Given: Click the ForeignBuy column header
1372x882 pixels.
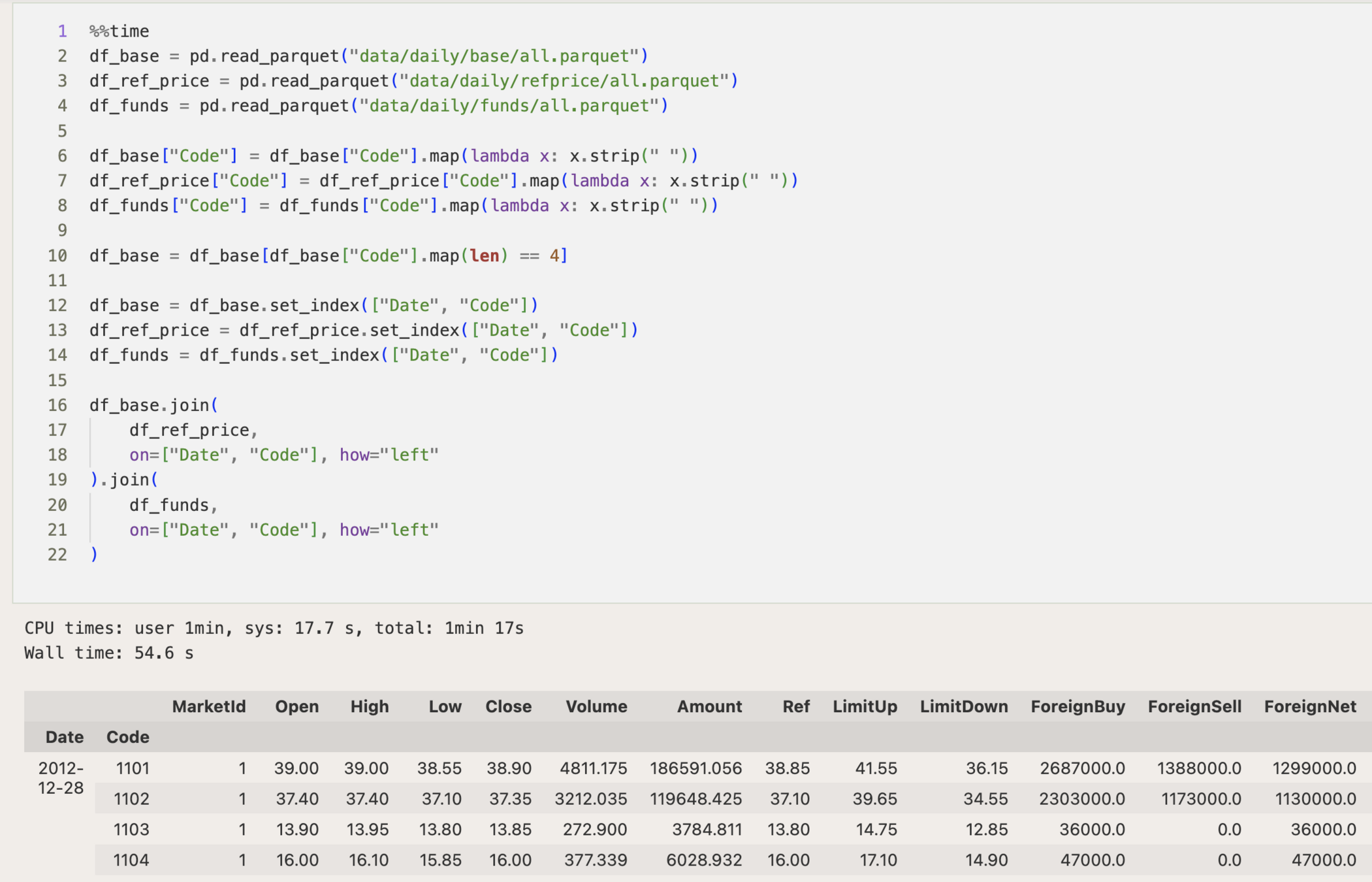Looking at the screenshot, I should click(x=1077, y=706).
